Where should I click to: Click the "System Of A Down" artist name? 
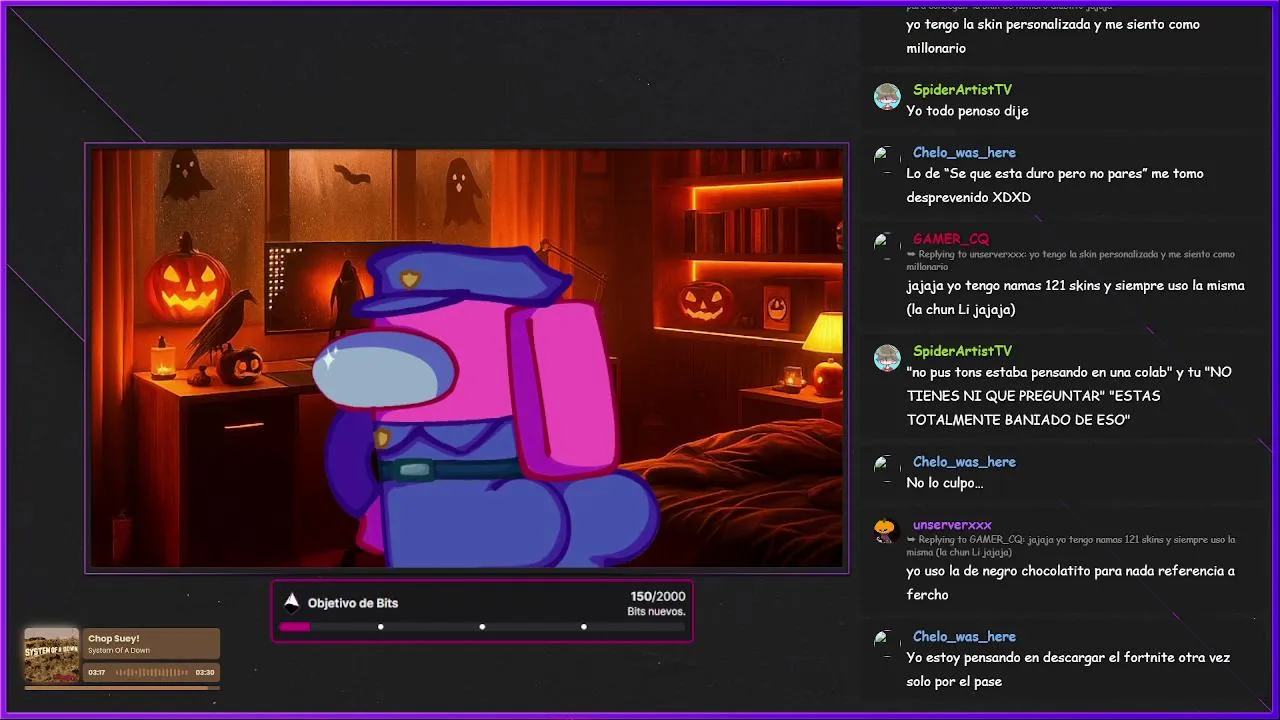(119, 651)
